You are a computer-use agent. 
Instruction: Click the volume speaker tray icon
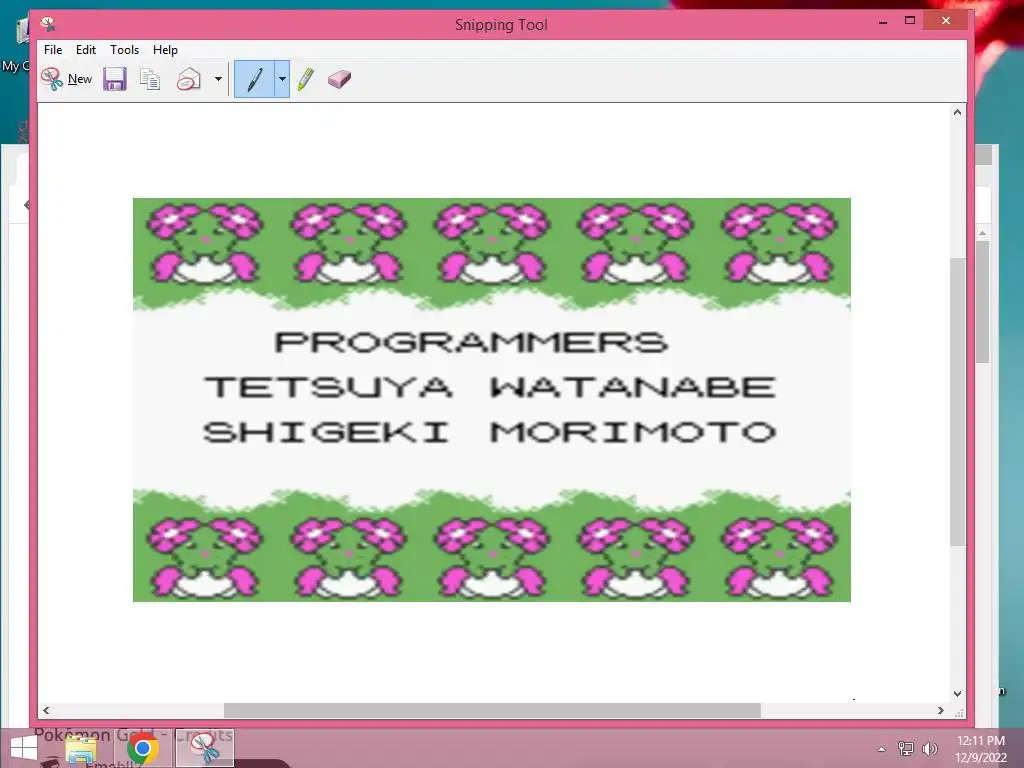[x=929, y=749]
